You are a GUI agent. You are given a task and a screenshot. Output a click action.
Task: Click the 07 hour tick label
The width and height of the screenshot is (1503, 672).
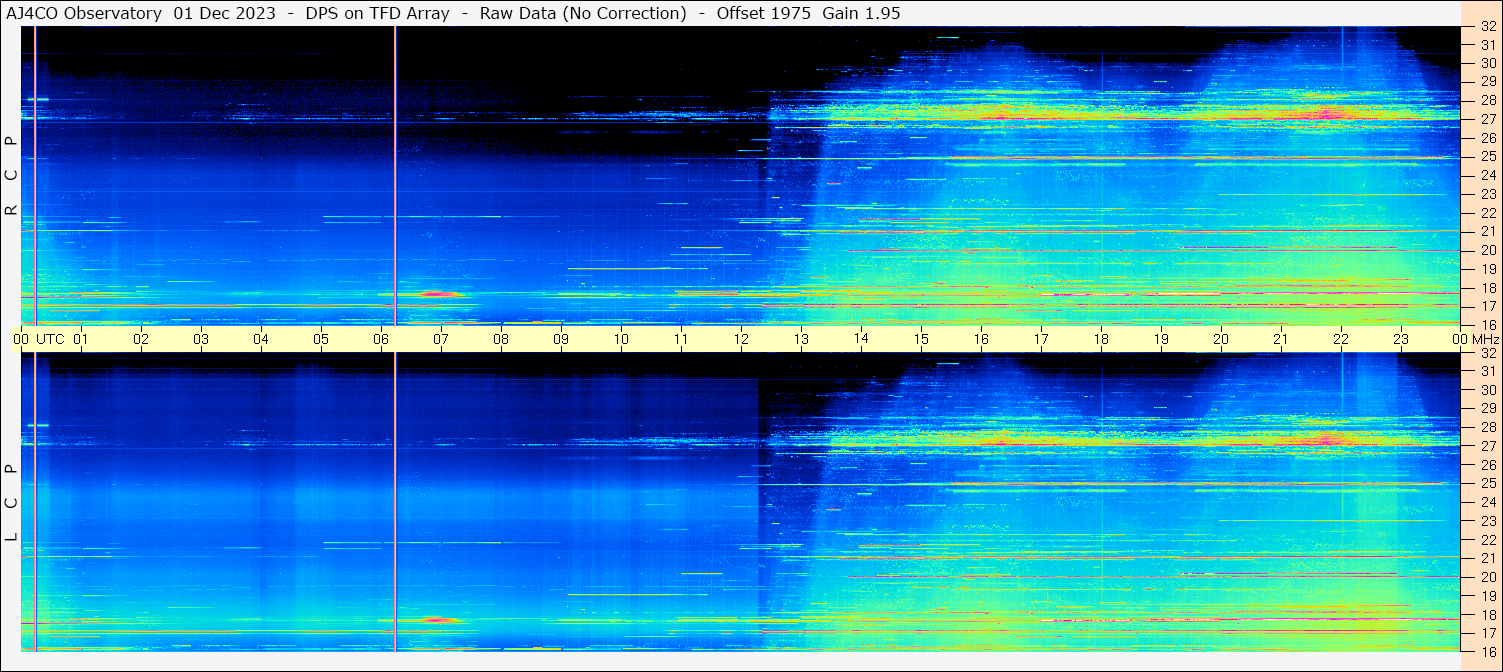[x=441, y=339]
